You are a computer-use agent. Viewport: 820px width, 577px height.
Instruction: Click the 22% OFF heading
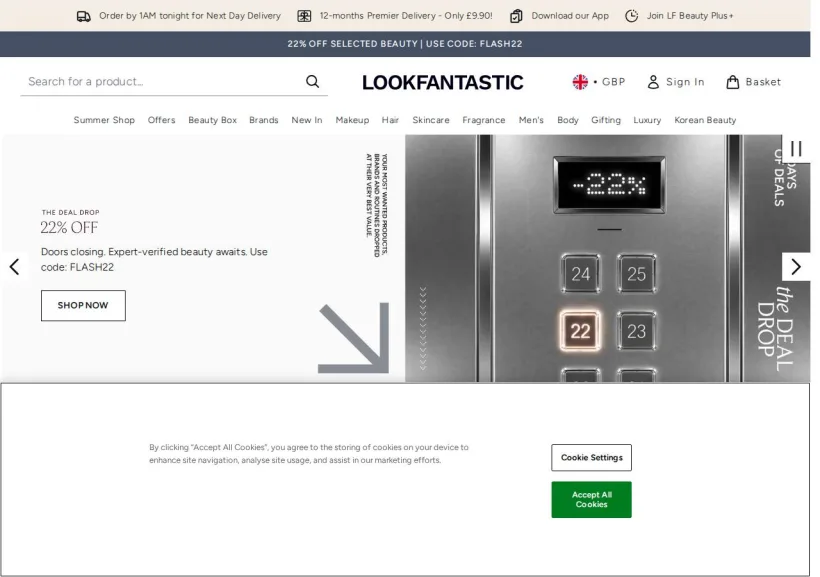click(x=69, y=228)
